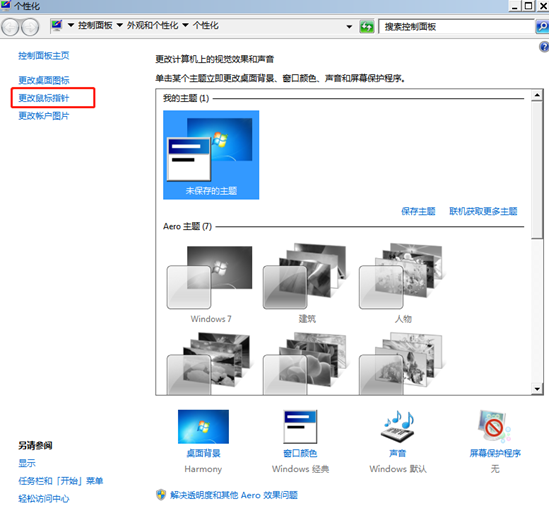Viewport: 549px width, 518px height.
Task: Open 轻松访问中心 link
Action: pyautogui.click(x=44, y=499)
